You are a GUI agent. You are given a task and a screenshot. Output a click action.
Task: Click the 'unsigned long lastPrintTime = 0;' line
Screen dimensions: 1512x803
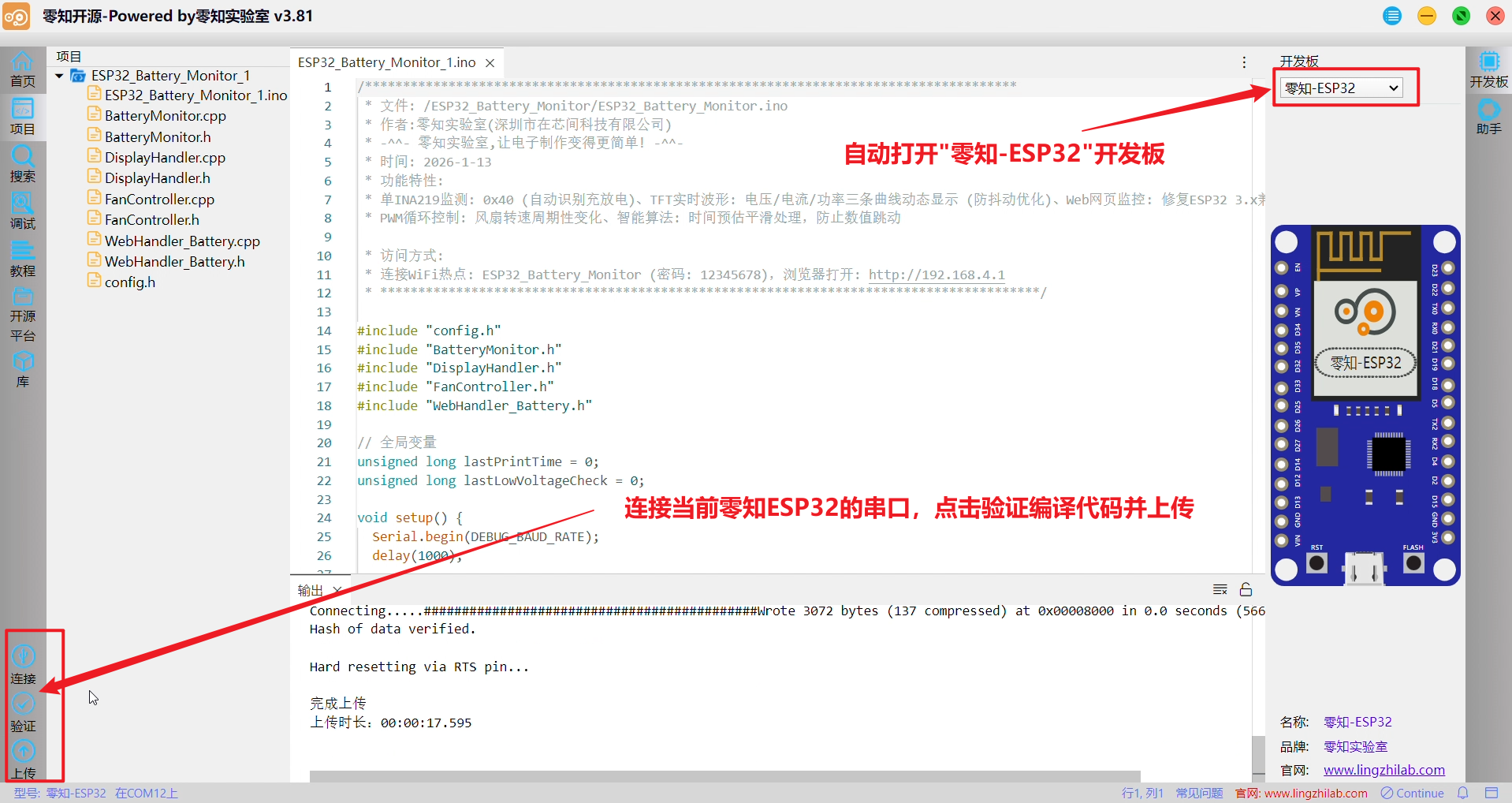[478, 461]
